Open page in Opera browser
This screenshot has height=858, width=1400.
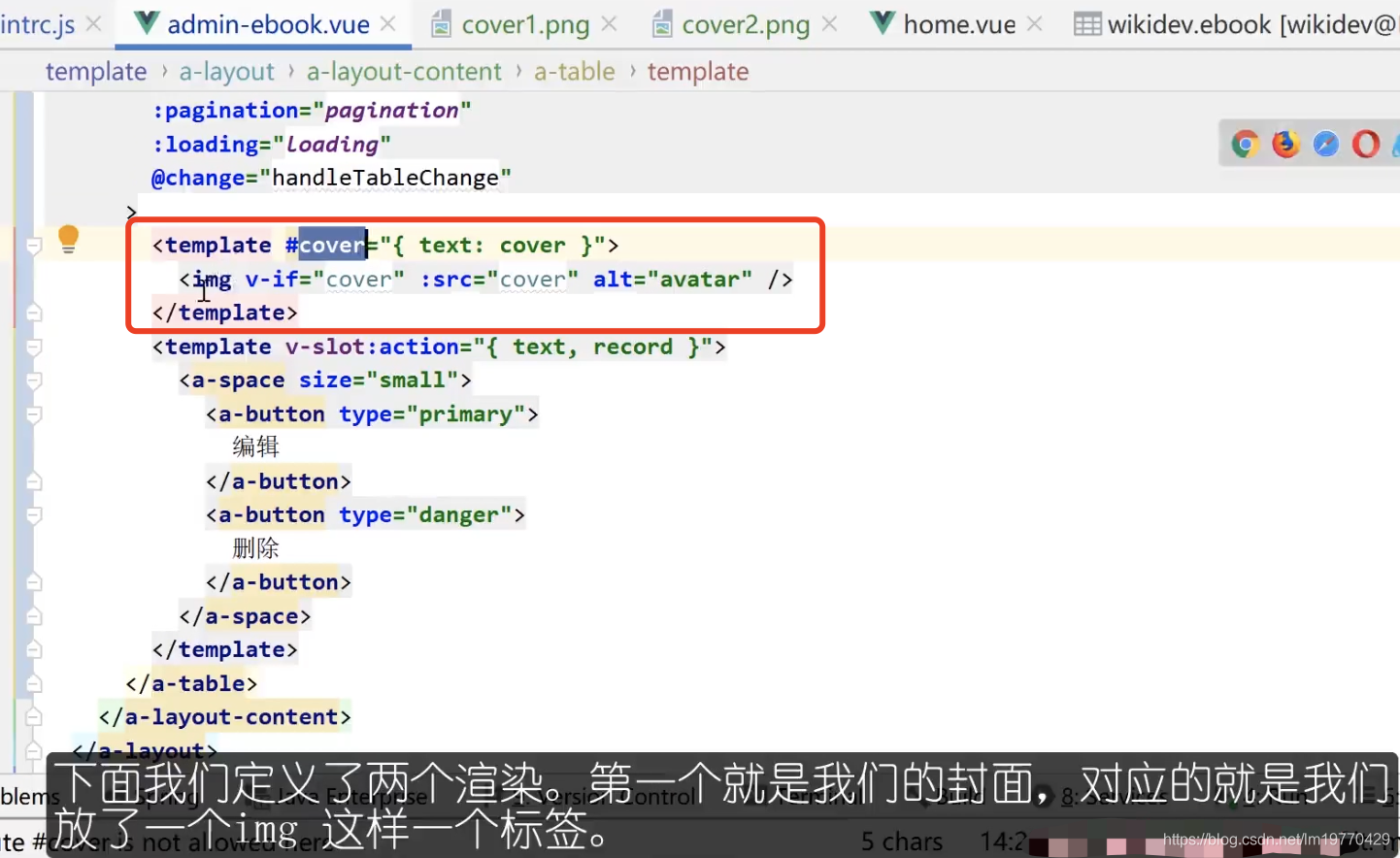pyautogui.click(x=1365, y=145)
